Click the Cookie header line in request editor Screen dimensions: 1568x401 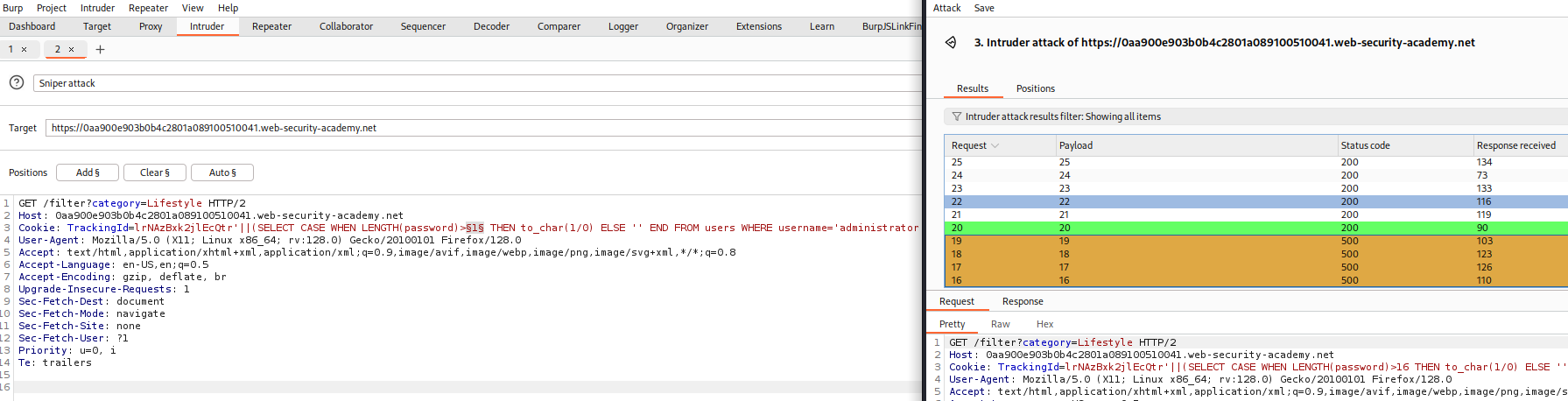(468, 228)
